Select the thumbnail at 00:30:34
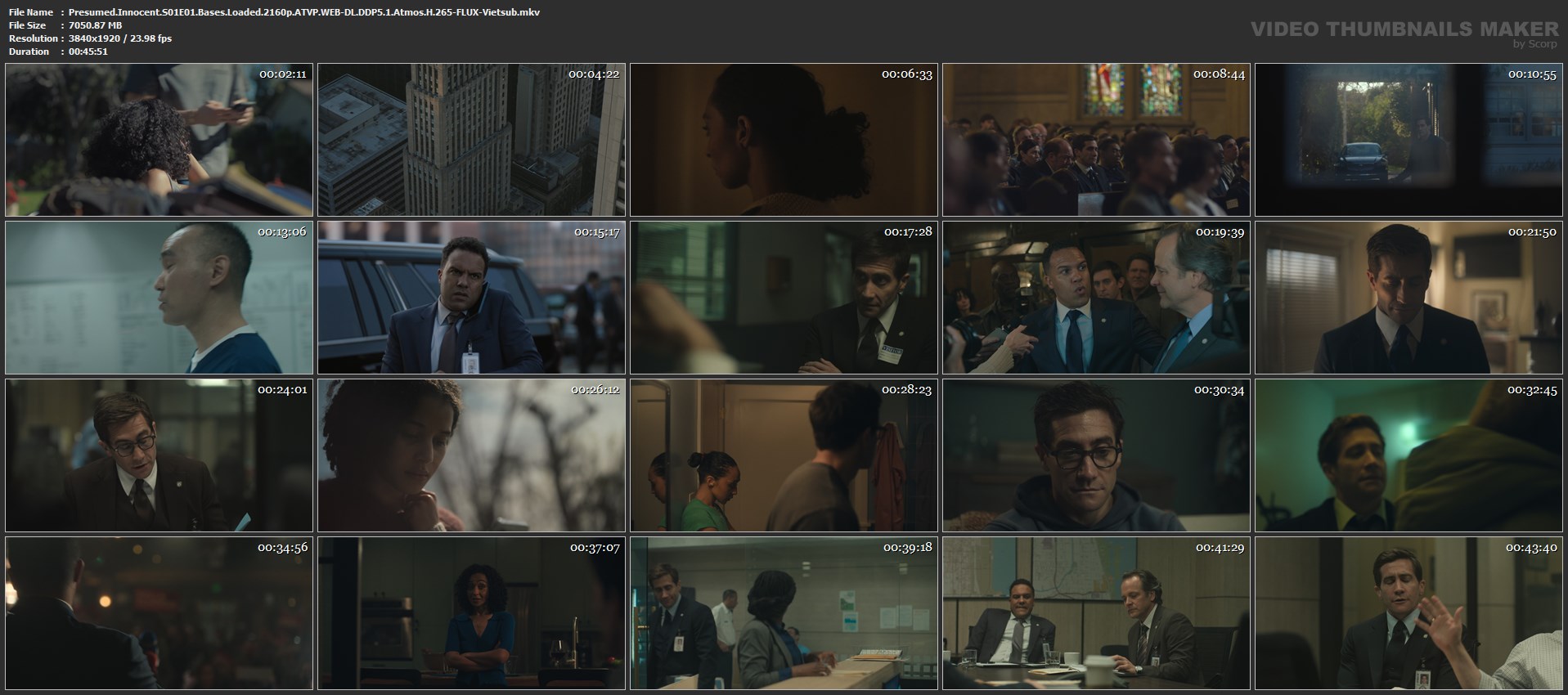The height and width of the screenshot is (695, 1568). tap(1097, 455)
